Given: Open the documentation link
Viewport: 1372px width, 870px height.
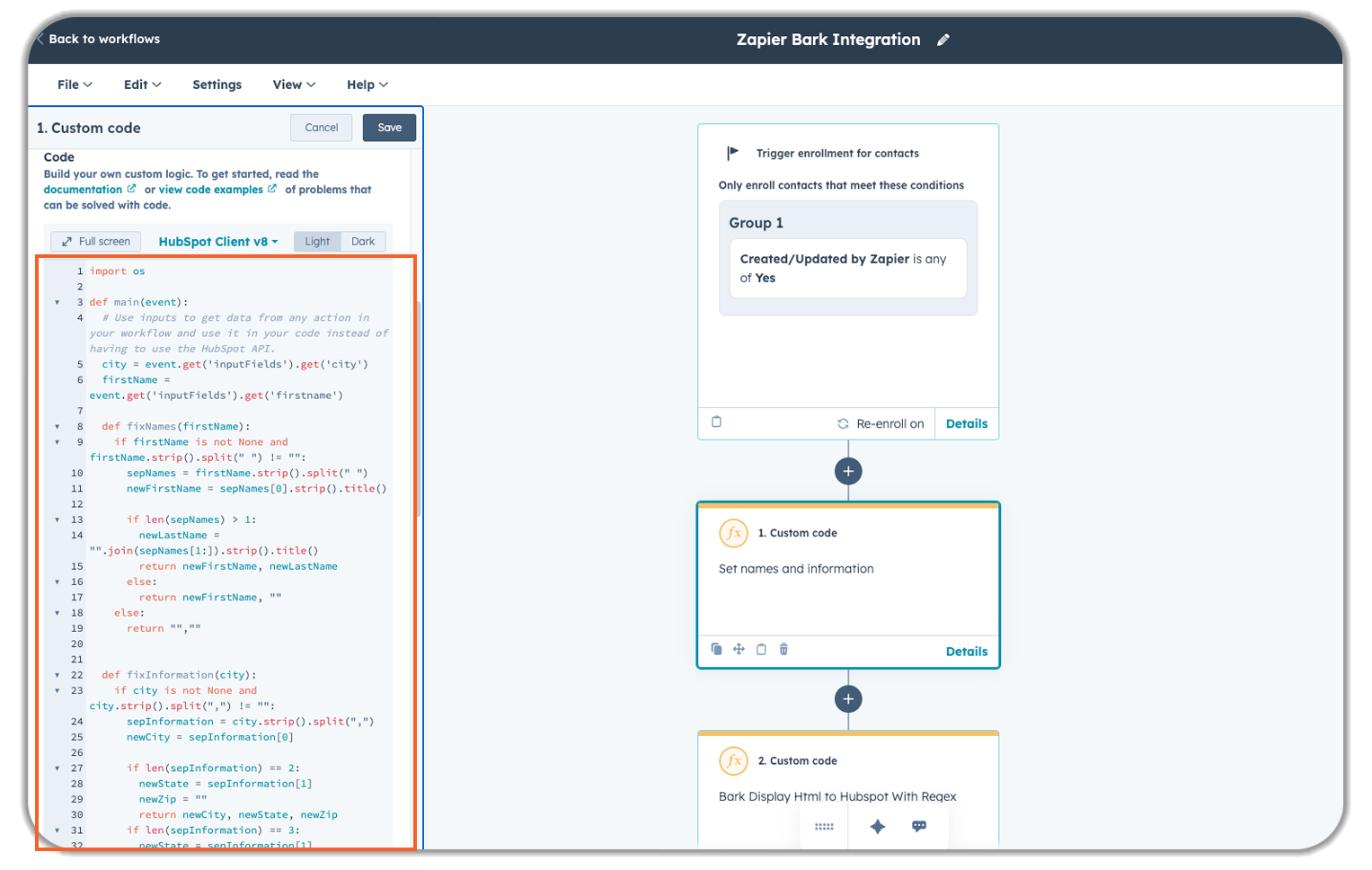Looking at the screenshot, I should coord(83,190).
